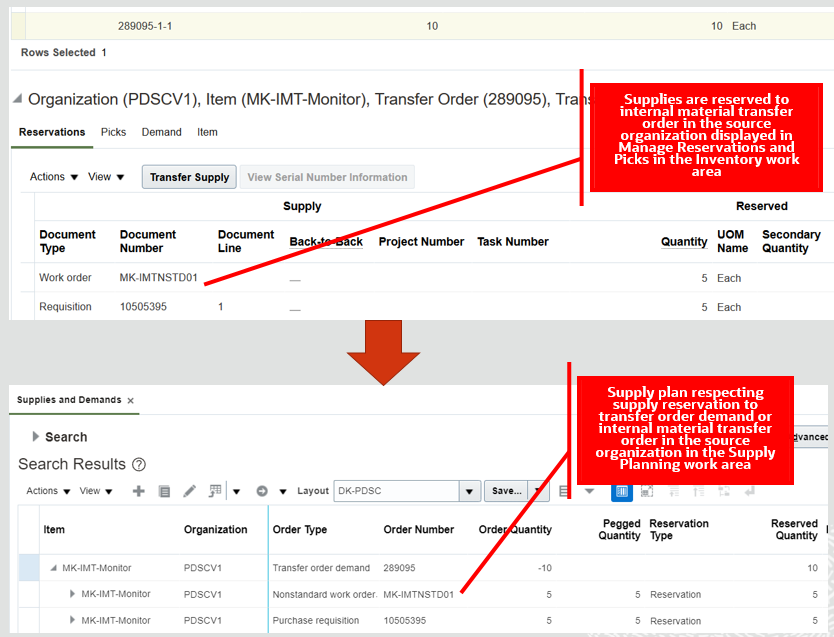The width and height of the screenshot is (834, 637).
Task: Switch to the Item tab
Action: pyautogui.click(x=207, y=132)
